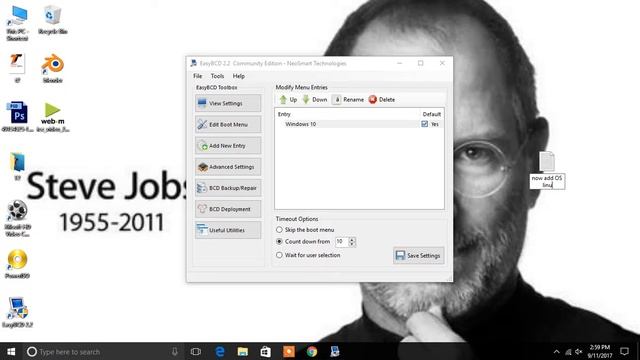Close the EasyBCD window
This screenshot has width=640, height=360.
[x=442, y=63]
